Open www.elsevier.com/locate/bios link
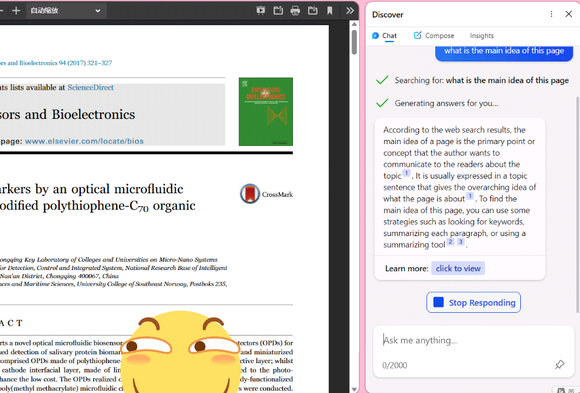 click(84, 141)
